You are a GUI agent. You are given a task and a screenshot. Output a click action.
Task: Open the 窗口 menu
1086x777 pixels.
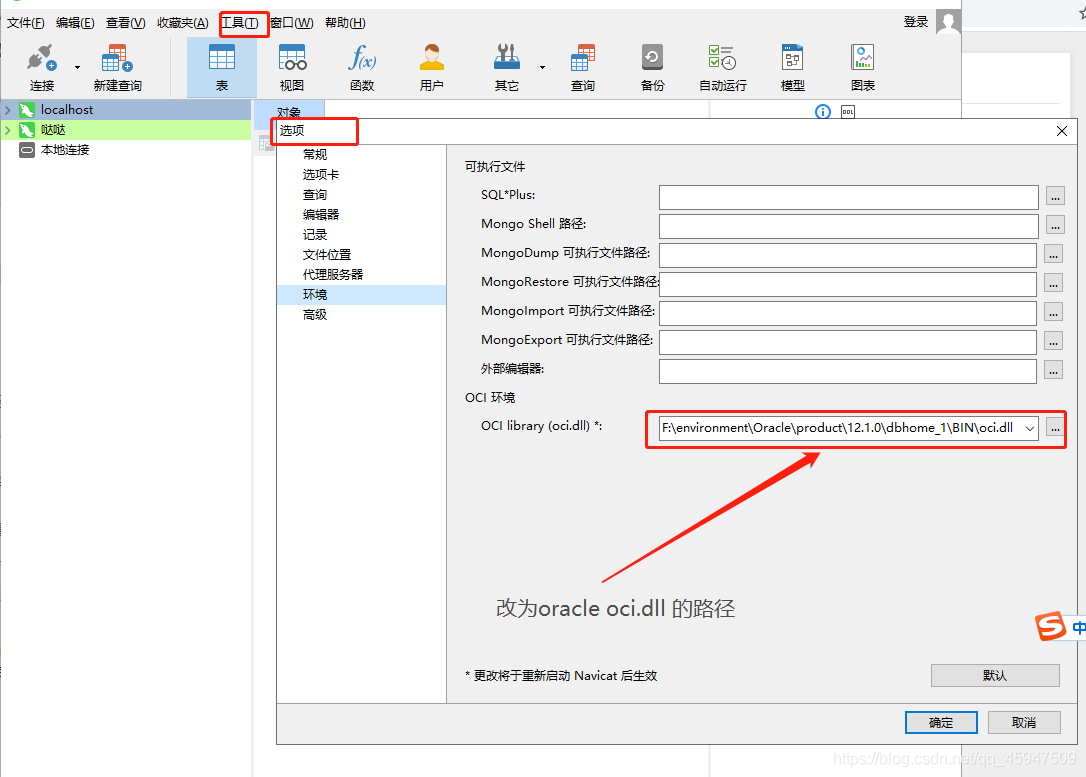pyautogui.click(x=292, y=23)
